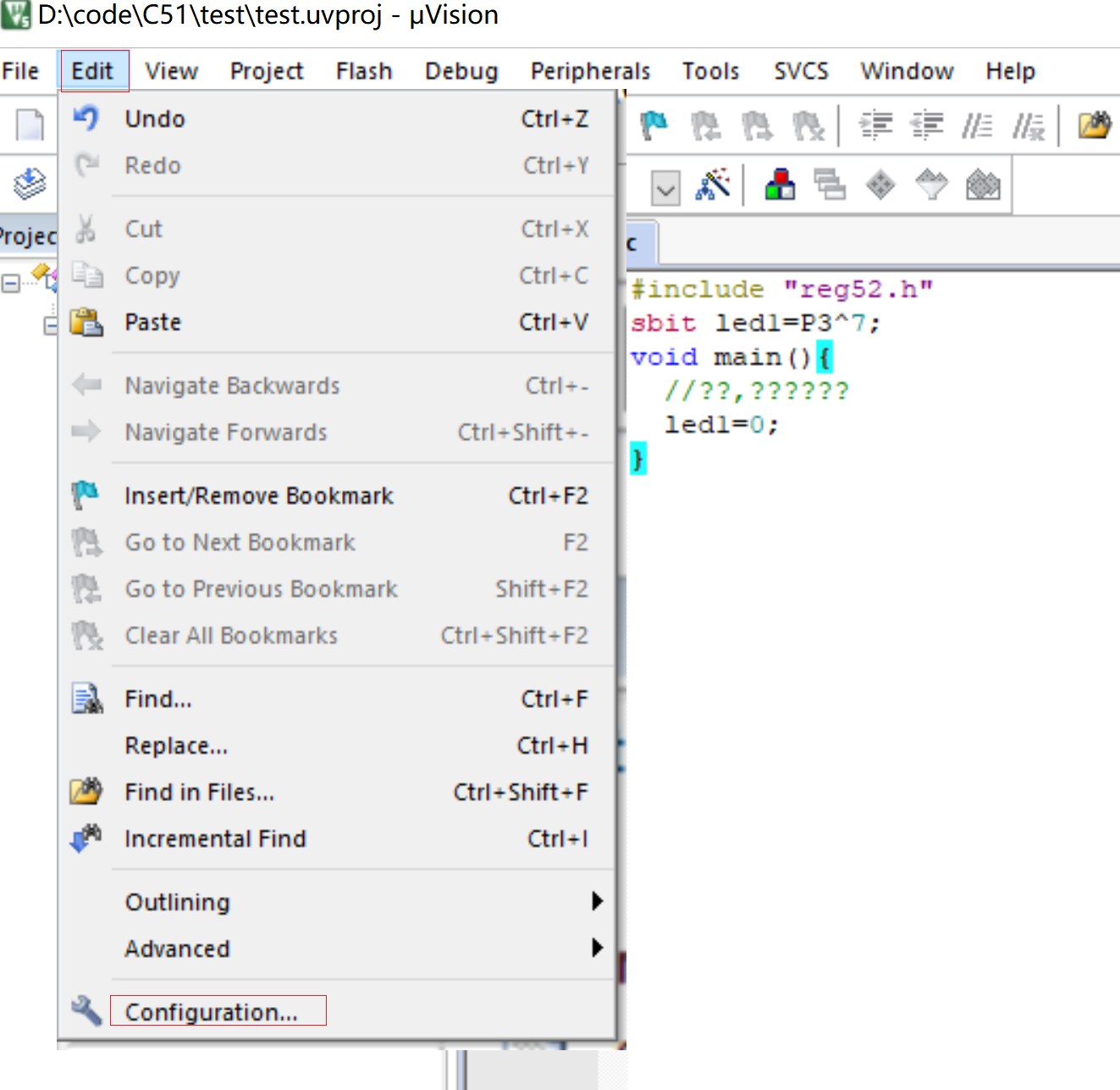Image resolution: width=1120 pixels, height=1090 pixels.
Task: Expand the Advanced submenu
Action: tap(337, 949)
